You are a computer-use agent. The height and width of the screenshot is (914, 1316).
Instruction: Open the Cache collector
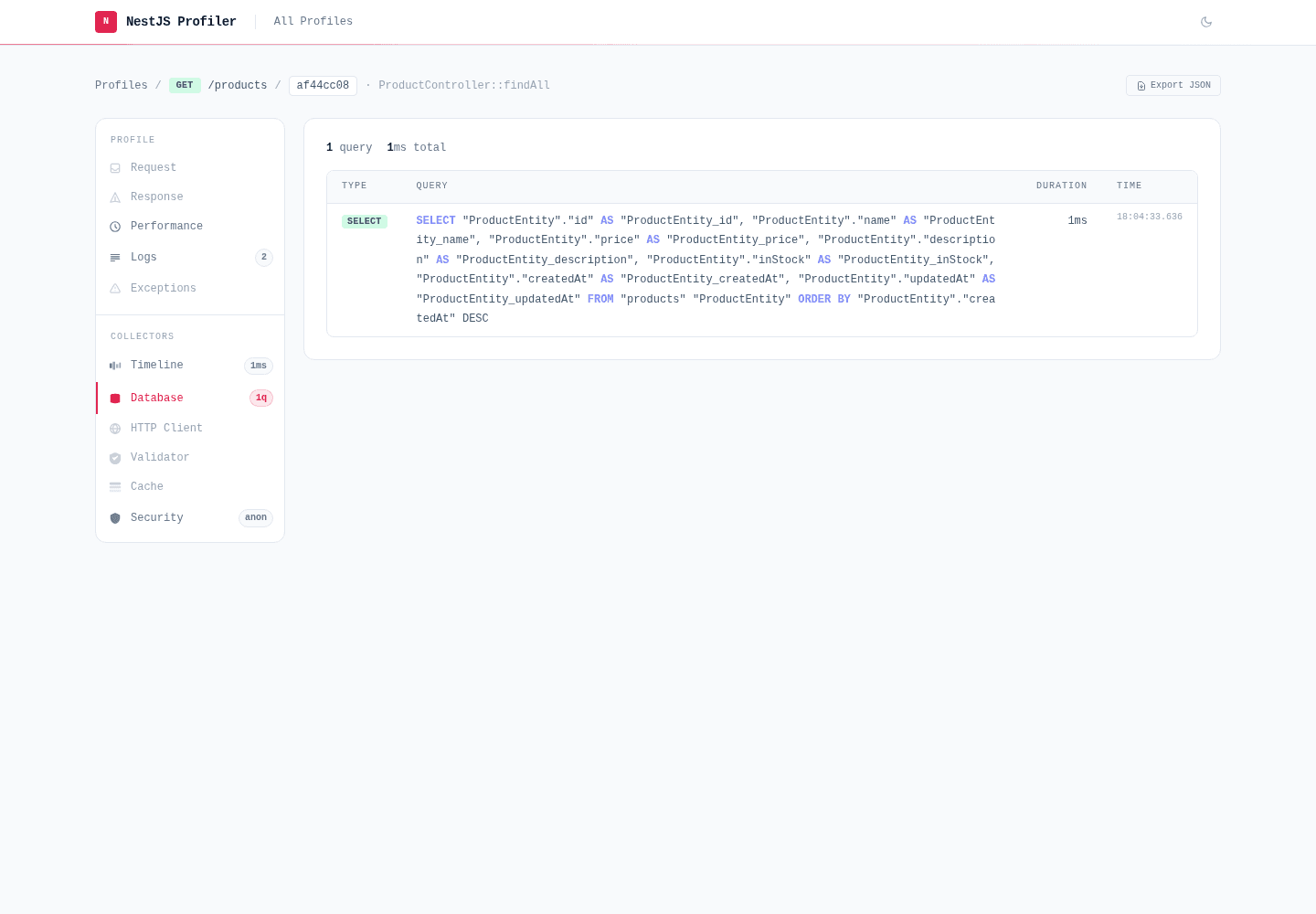pyautogui.click(x=190, y=486)
